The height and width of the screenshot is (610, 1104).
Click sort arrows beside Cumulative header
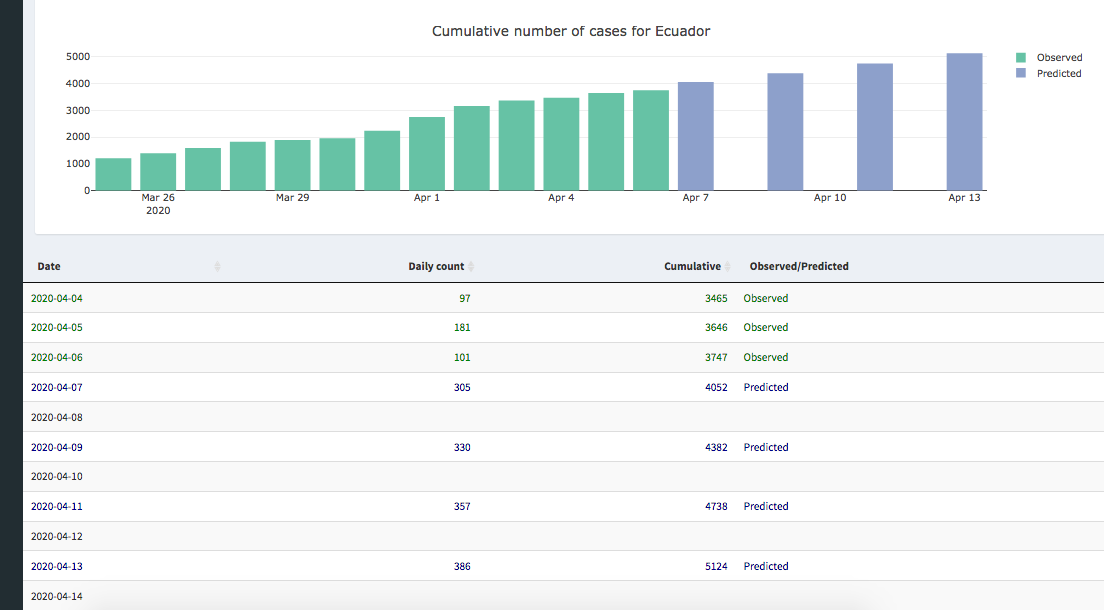pyautogui.click(x=727, y=267)
